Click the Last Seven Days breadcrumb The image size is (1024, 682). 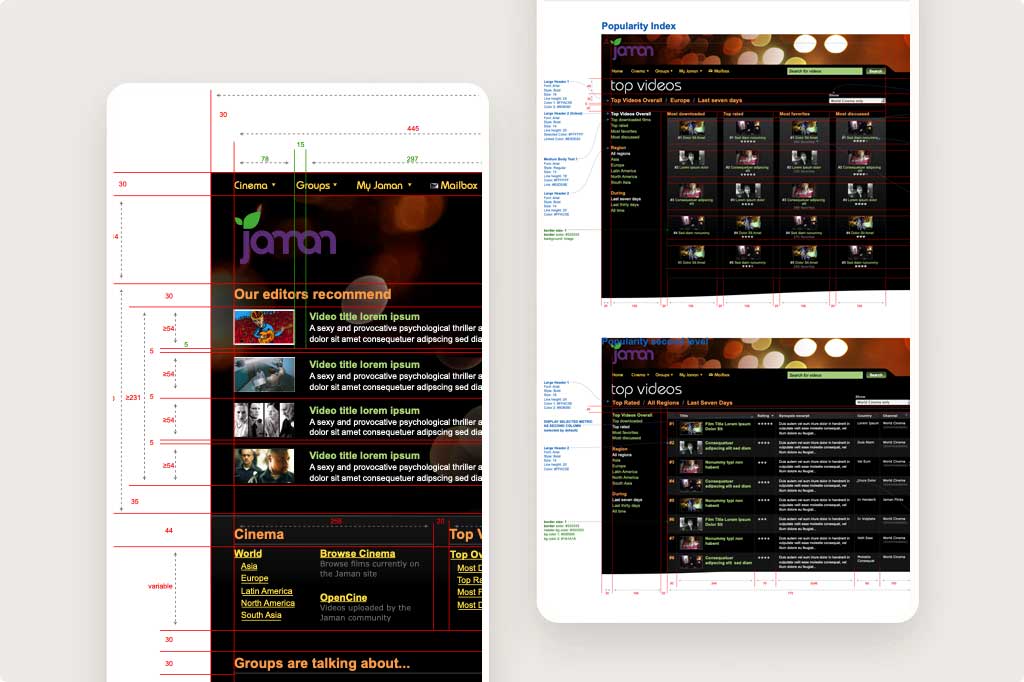(709, 403)
